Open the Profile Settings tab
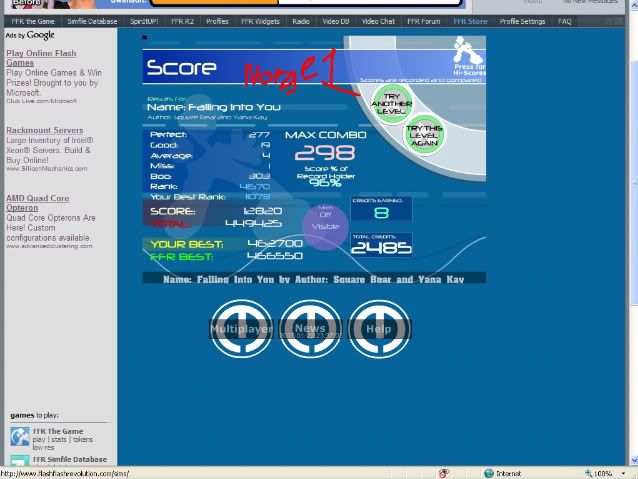638x479 pixels. point(522,21)
